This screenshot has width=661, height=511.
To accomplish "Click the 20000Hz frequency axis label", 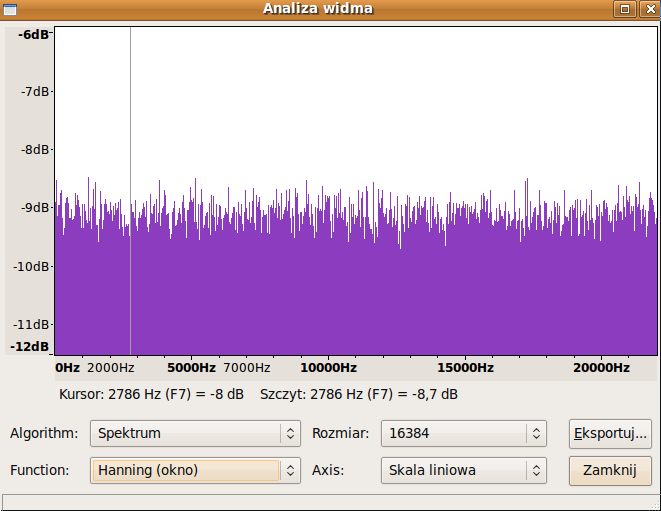I will (x=602, y=368).
